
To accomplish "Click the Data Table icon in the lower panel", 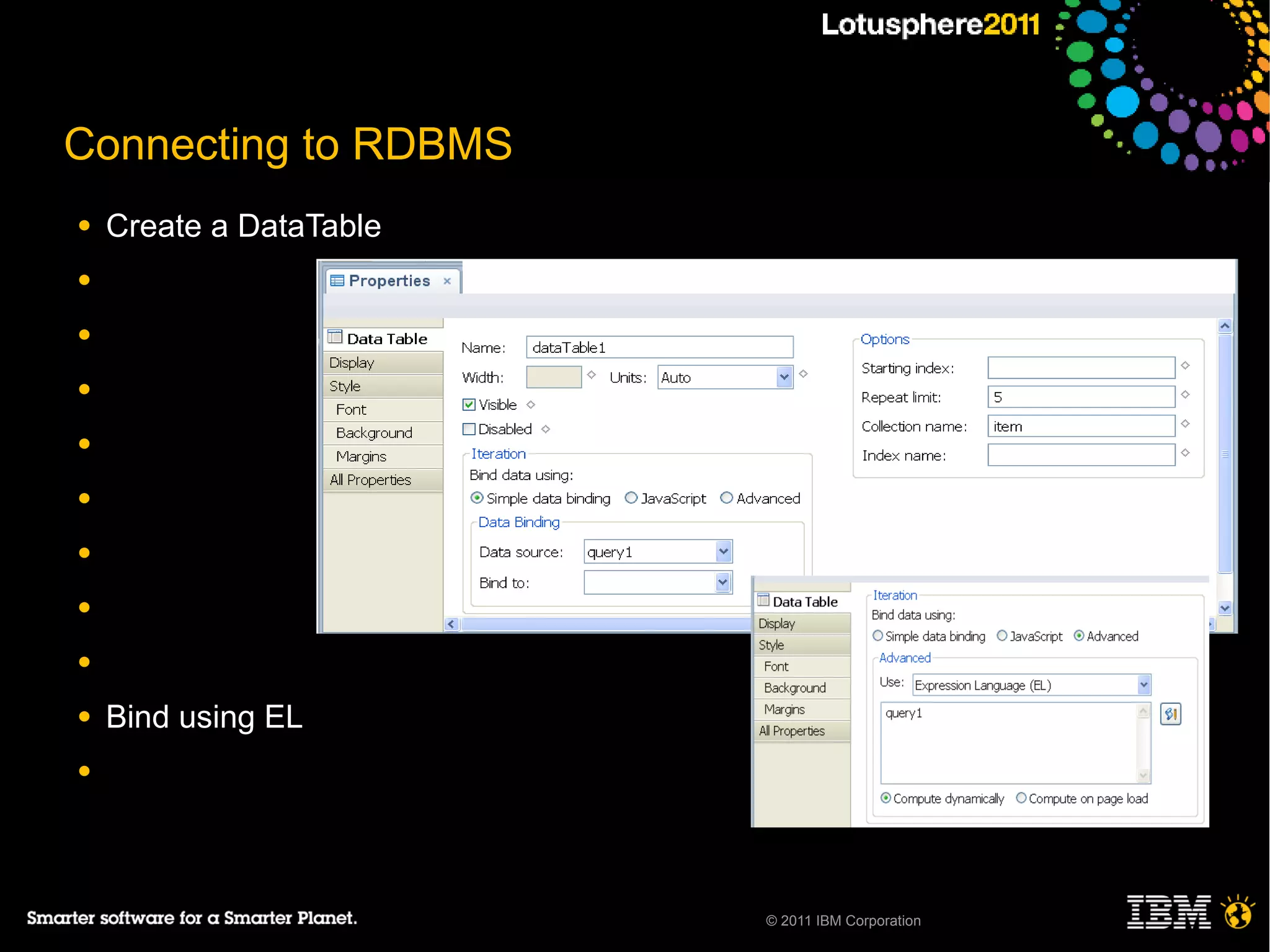I will coord(763,600).
